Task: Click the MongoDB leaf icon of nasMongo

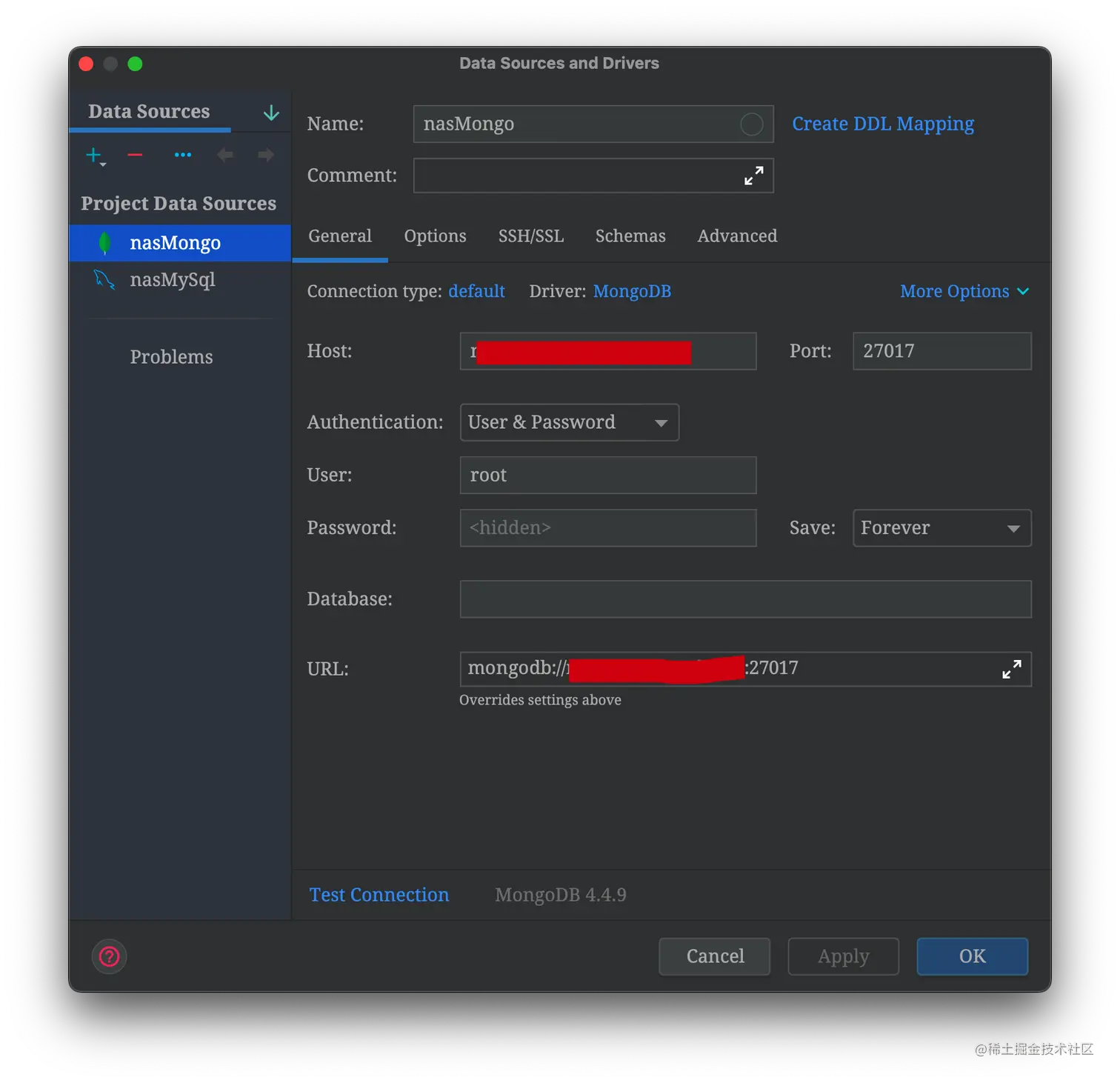Action: (x=105, y=243)
